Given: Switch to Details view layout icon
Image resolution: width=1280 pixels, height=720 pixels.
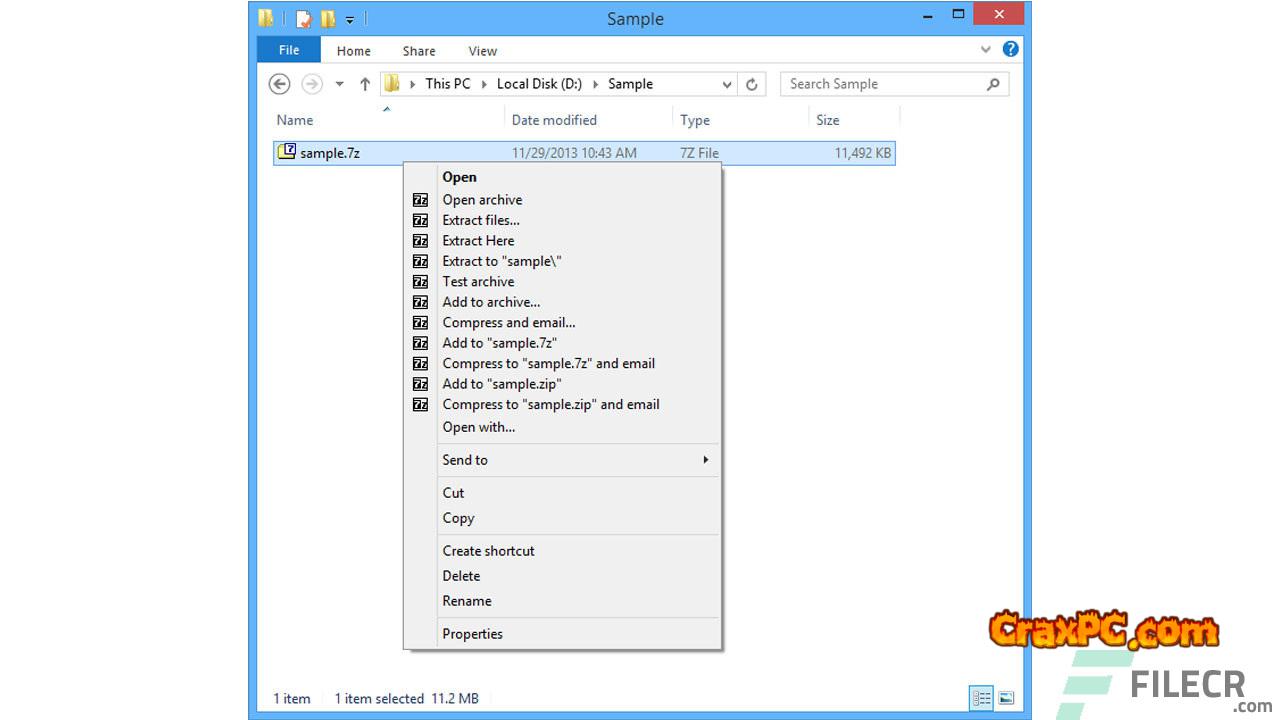Looking at the screenshot, I should 981,698.
